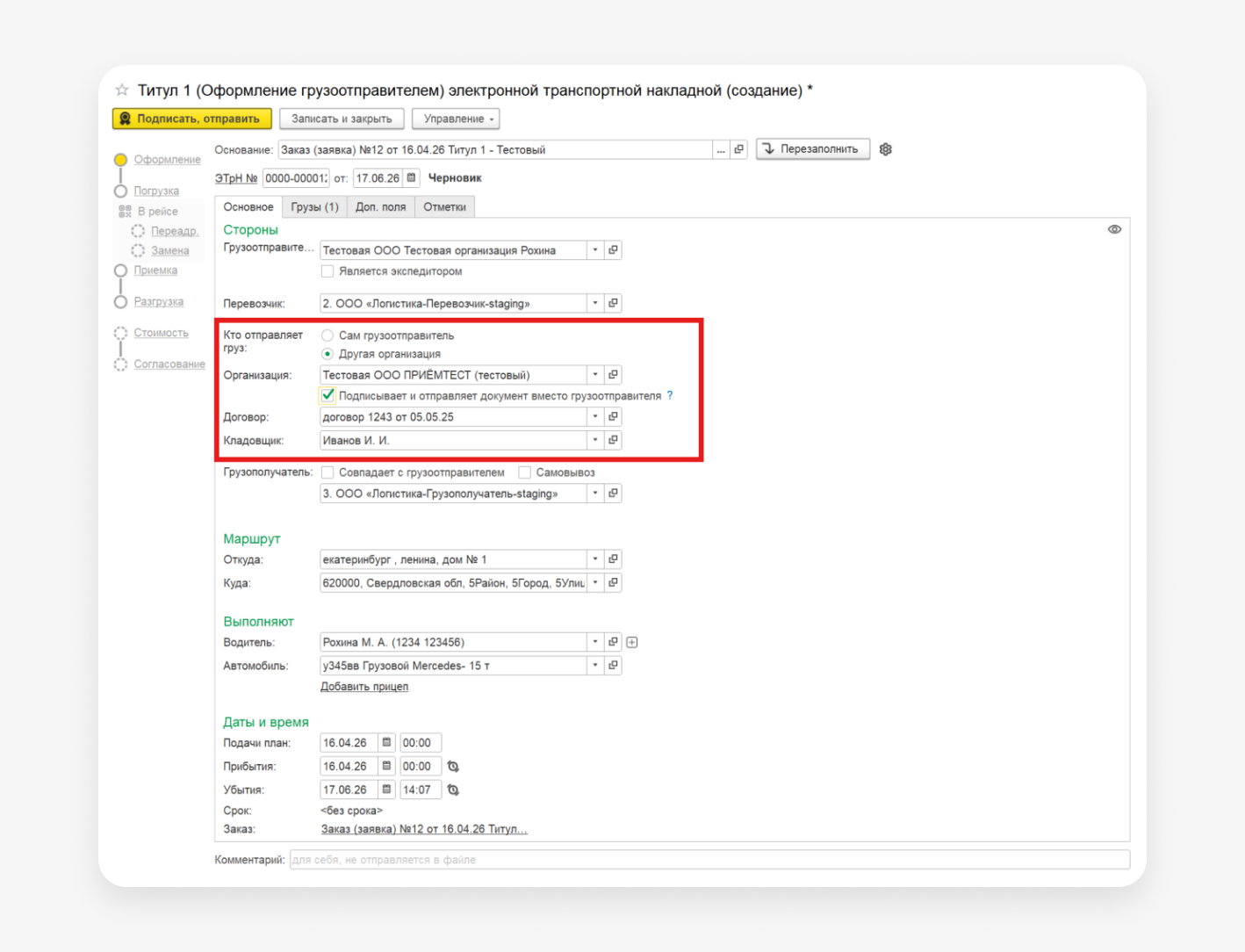Expand the Договор dropdown list
Image resolution: width=1245 pixels, height=952 pixels.
pos(595,416)
